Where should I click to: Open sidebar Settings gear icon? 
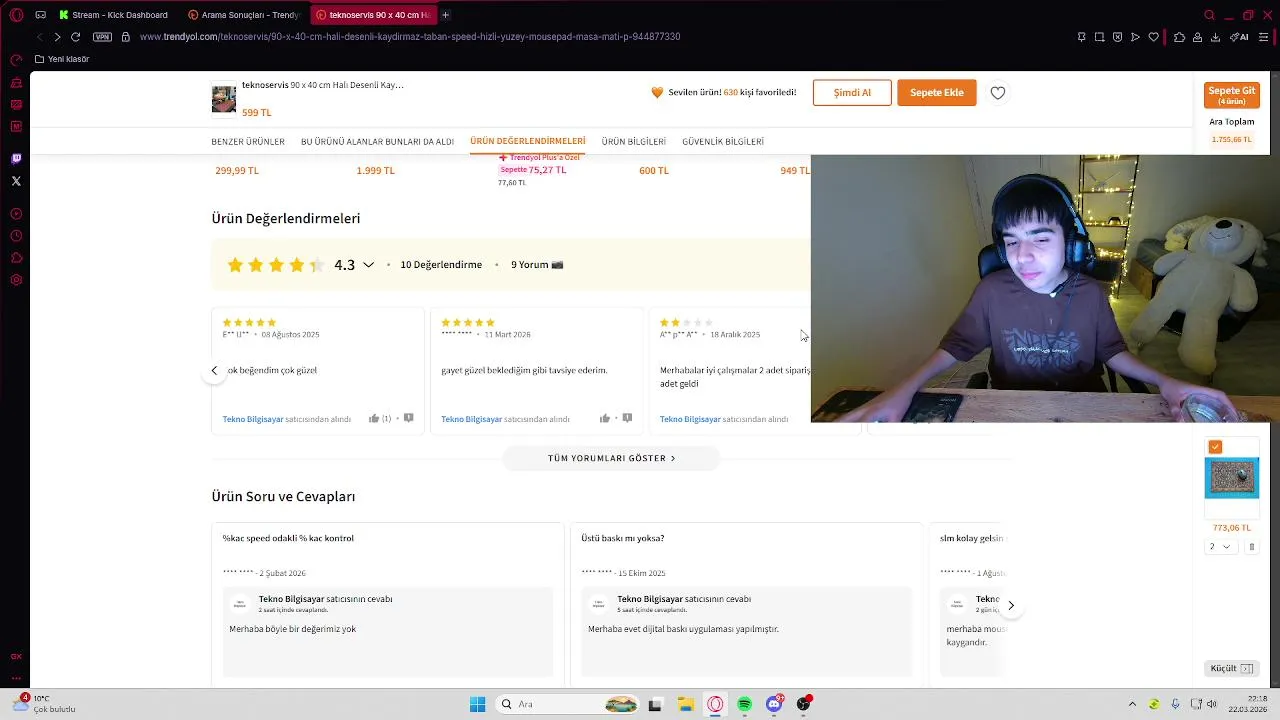pyautogui.click(x=16, y=280)
